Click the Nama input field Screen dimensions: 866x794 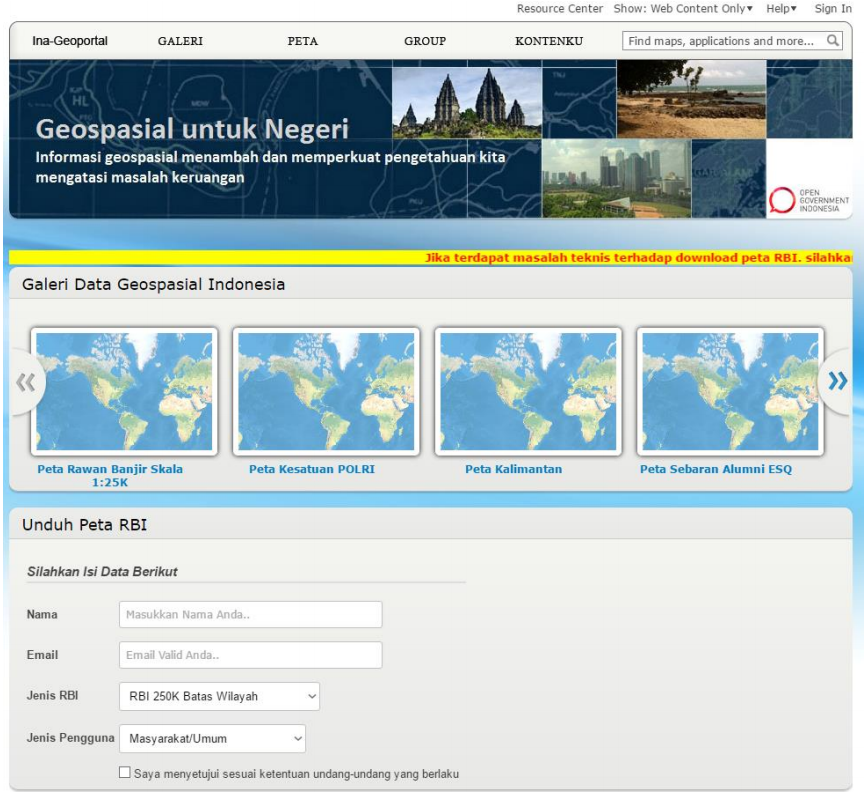click(x=250, y=614)
